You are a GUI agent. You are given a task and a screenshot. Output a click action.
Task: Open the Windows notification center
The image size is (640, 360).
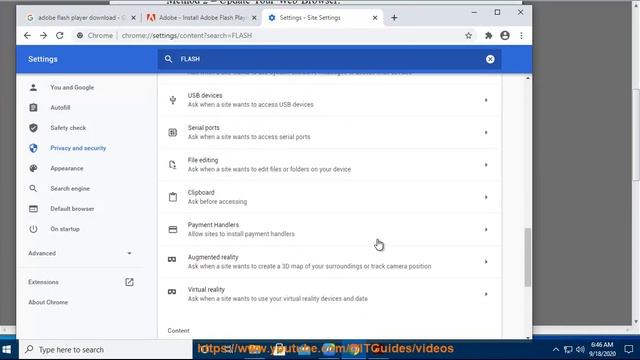[x=629, y=349]
